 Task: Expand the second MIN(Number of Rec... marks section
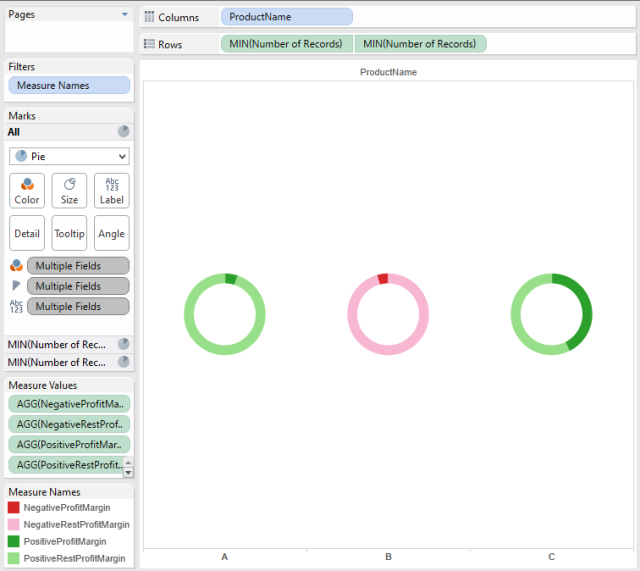[x=69, y=362]
